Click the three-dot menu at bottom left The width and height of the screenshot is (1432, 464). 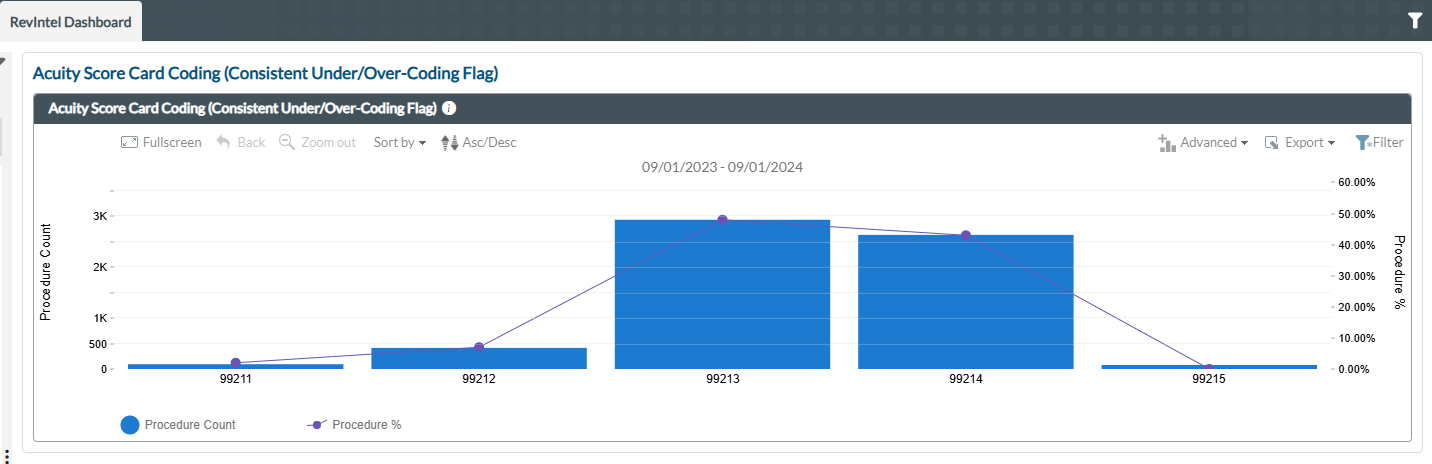coord(6,456)
